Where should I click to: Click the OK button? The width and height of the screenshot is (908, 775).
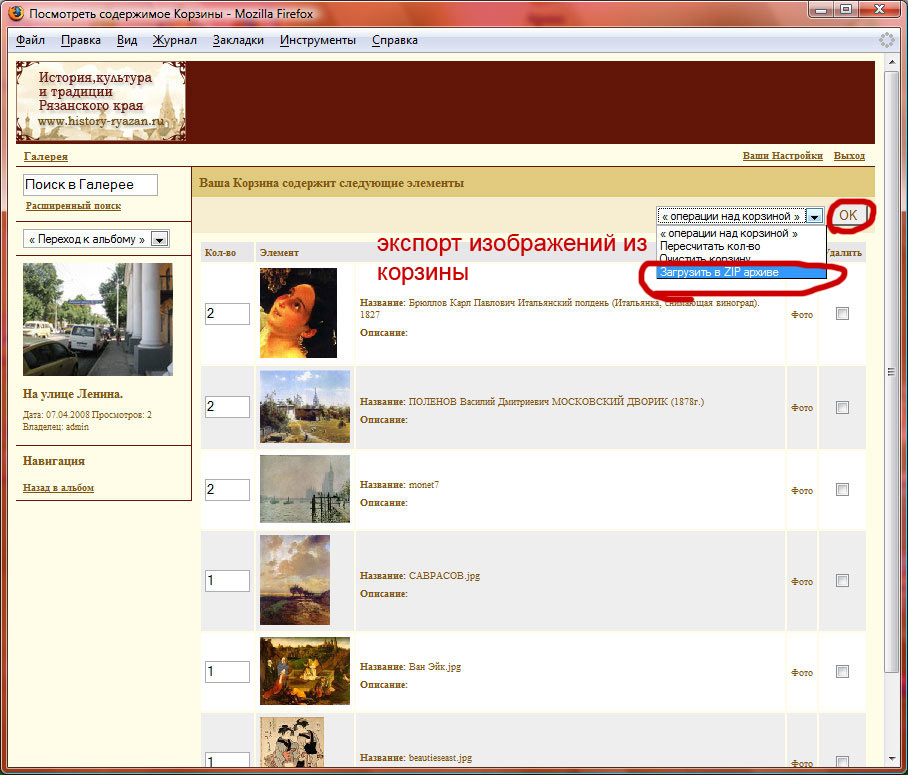pos(848,215)
